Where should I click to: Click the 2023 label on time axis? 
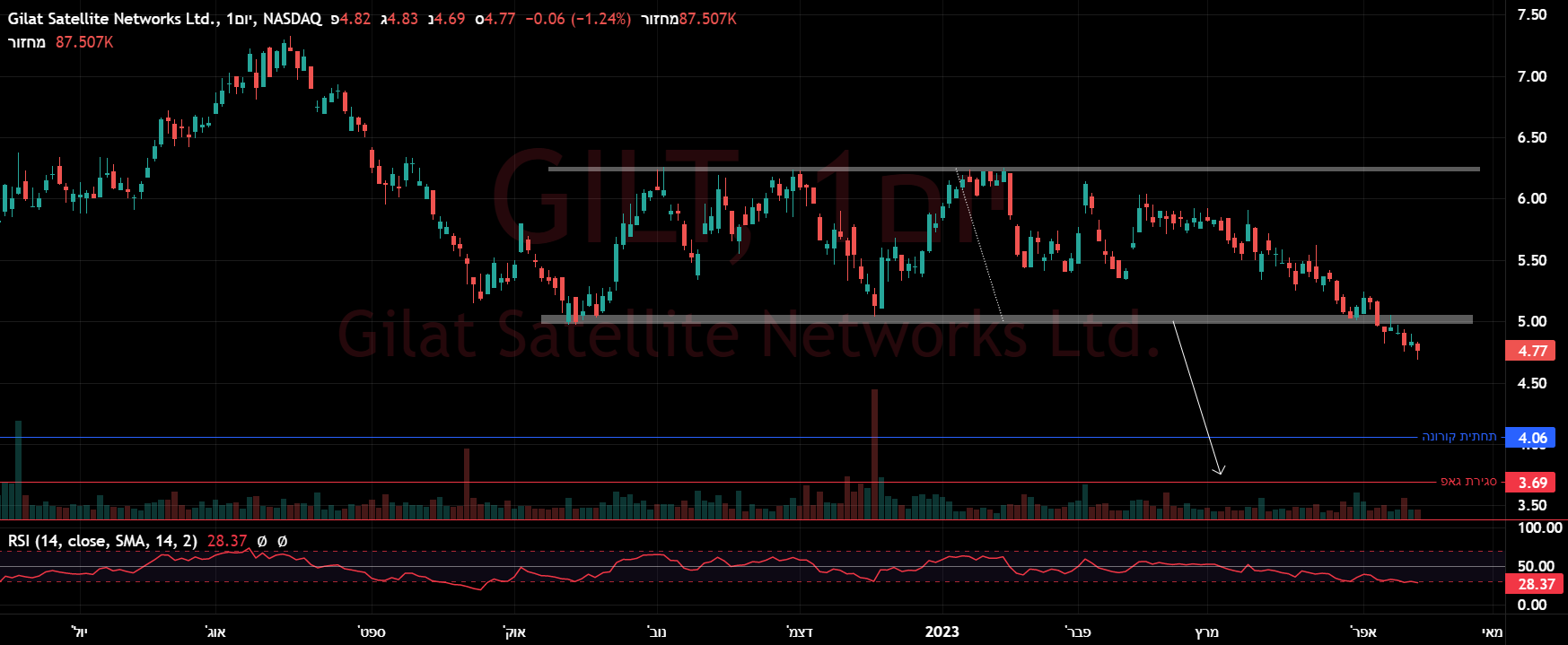942,632
